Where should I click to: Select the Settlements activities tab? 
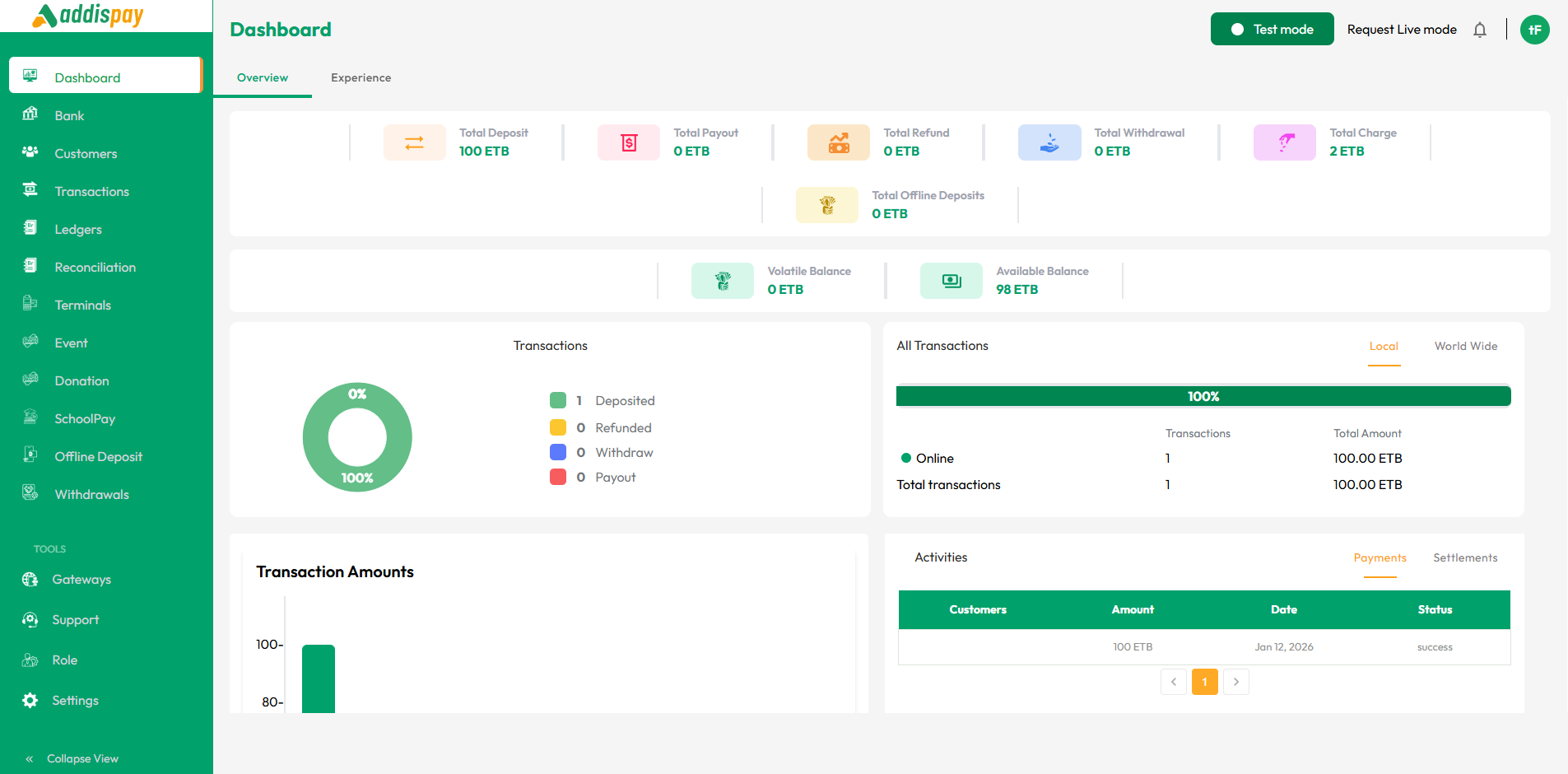[1465, 557]
